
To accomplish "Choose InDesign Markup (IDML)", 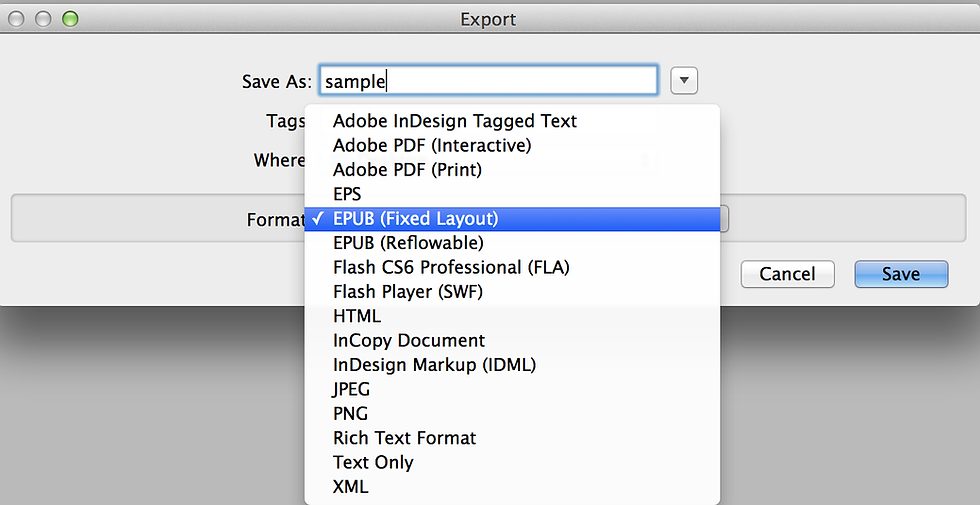I will tap(512, 364).
